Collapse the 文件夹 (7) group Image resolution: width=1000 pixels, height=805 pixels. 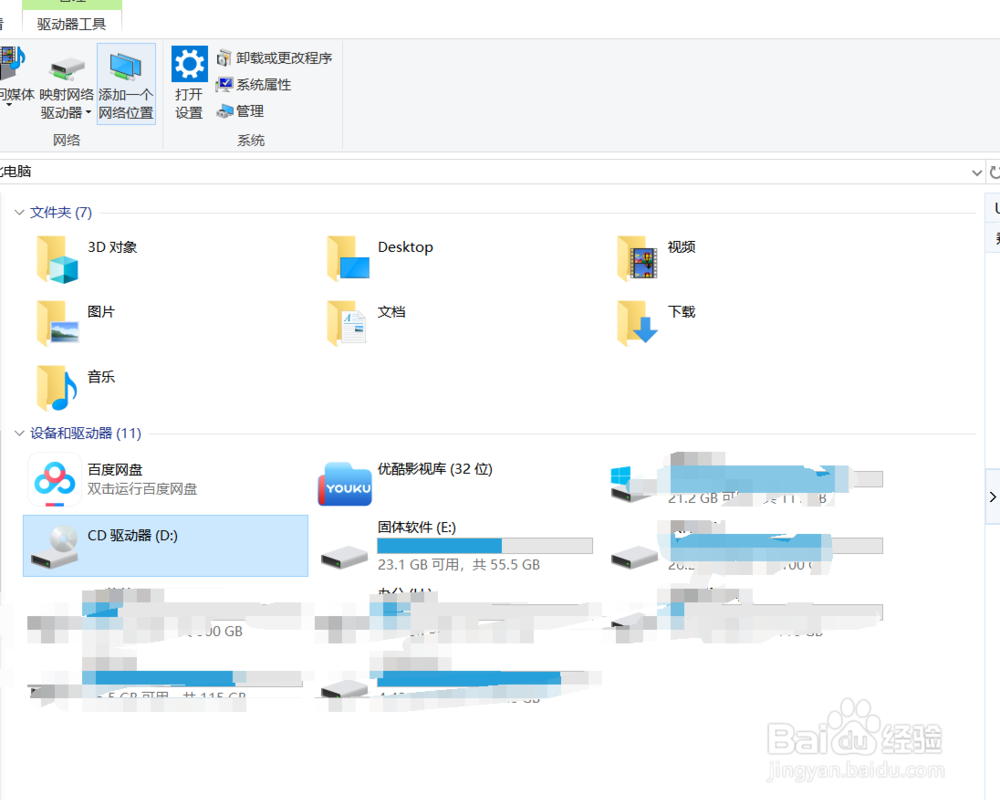19,212
